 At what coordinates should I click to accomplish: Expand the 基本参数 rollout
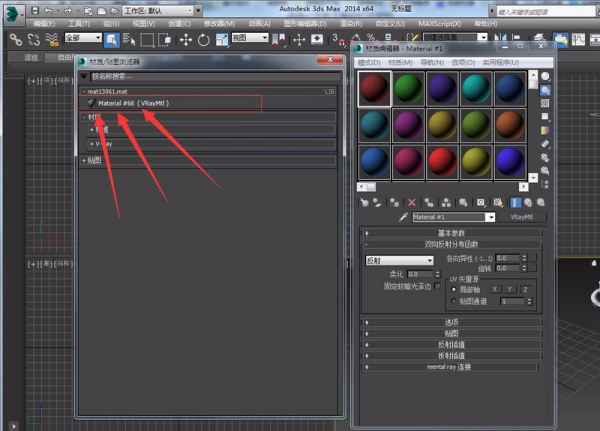click(x=452, y=233)
